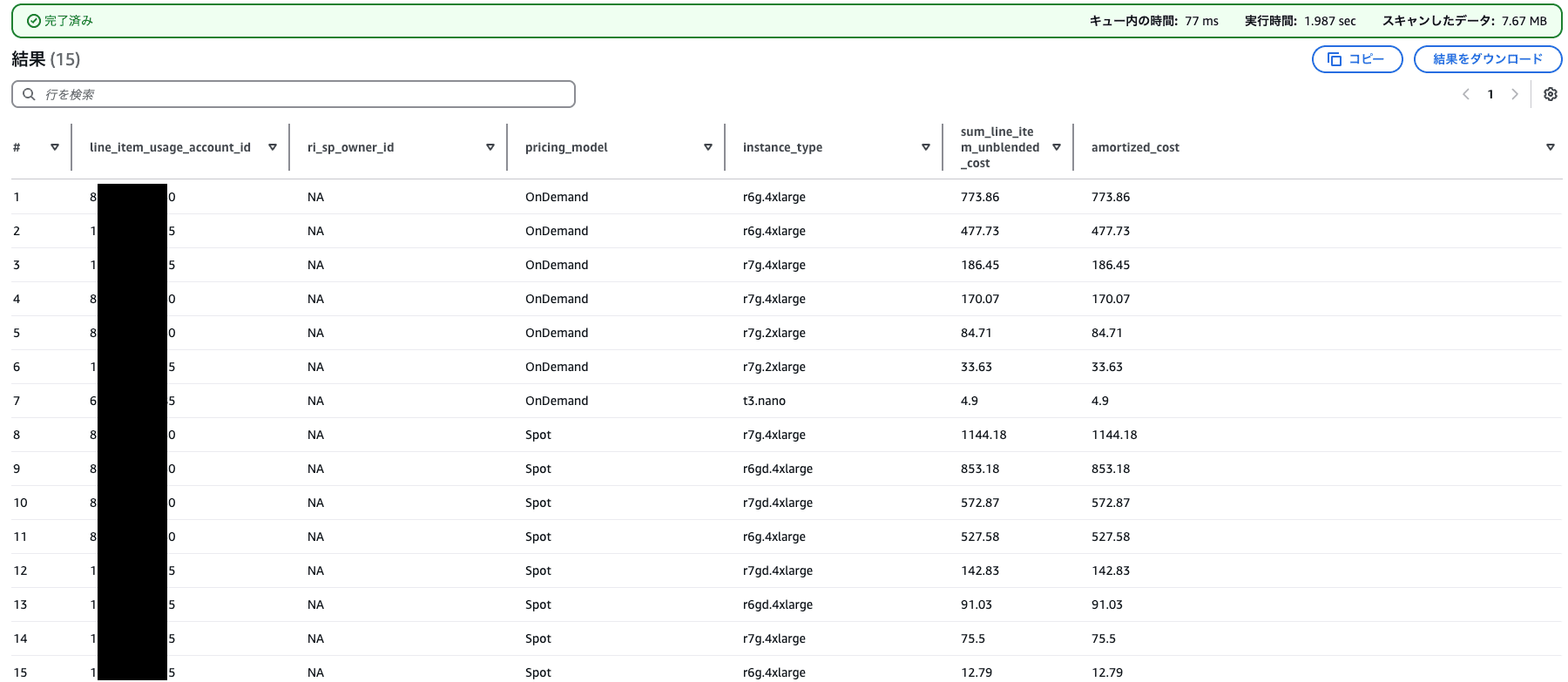Select amortized cost 142.83 cell
Viewport: 1568px width, 682px height.
tap(1111, 571)
